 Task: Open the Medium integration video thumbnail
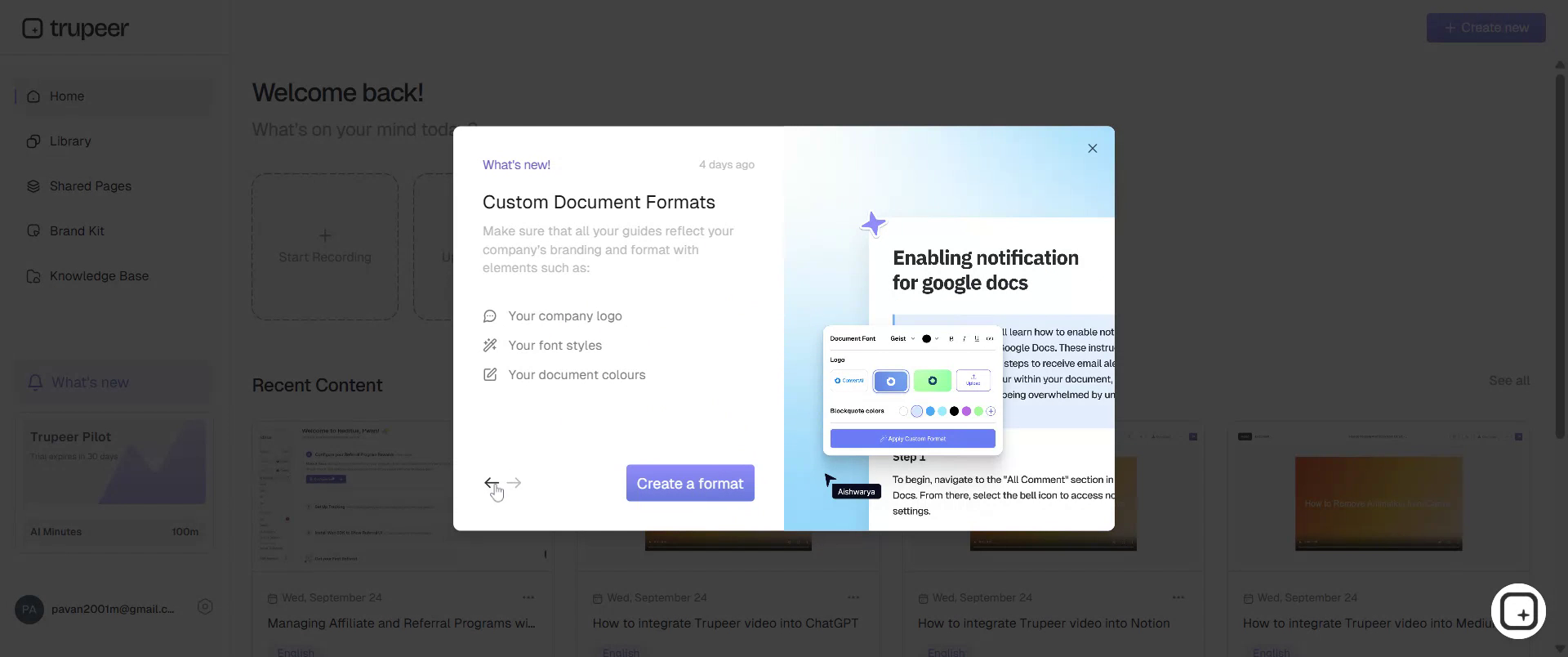coord(1379,495)
